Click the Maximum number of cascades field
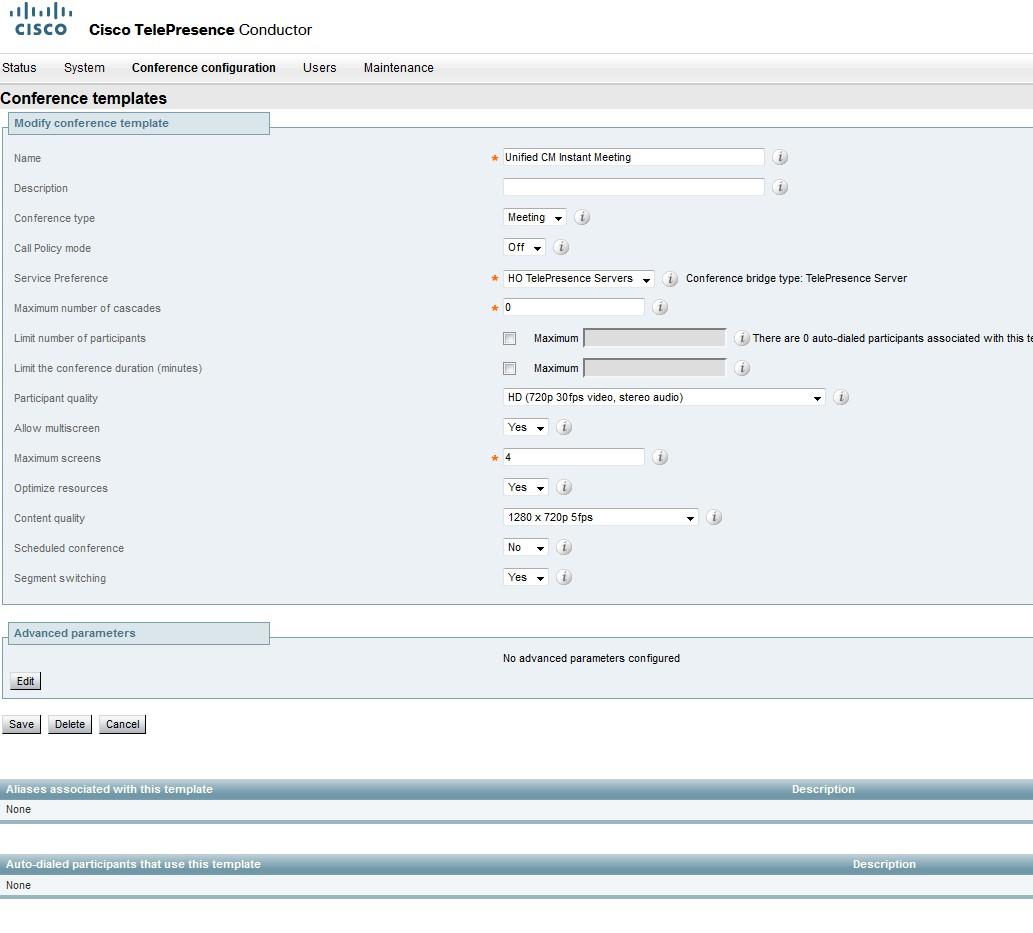This screenshot has width=1033, height=933. pyautogui.click(x=574, y=307)
